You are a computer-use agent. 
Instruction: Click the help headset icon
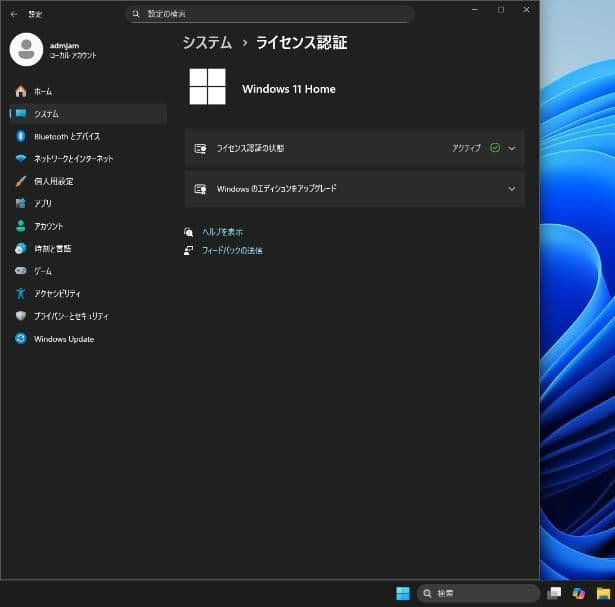[189, 232]
